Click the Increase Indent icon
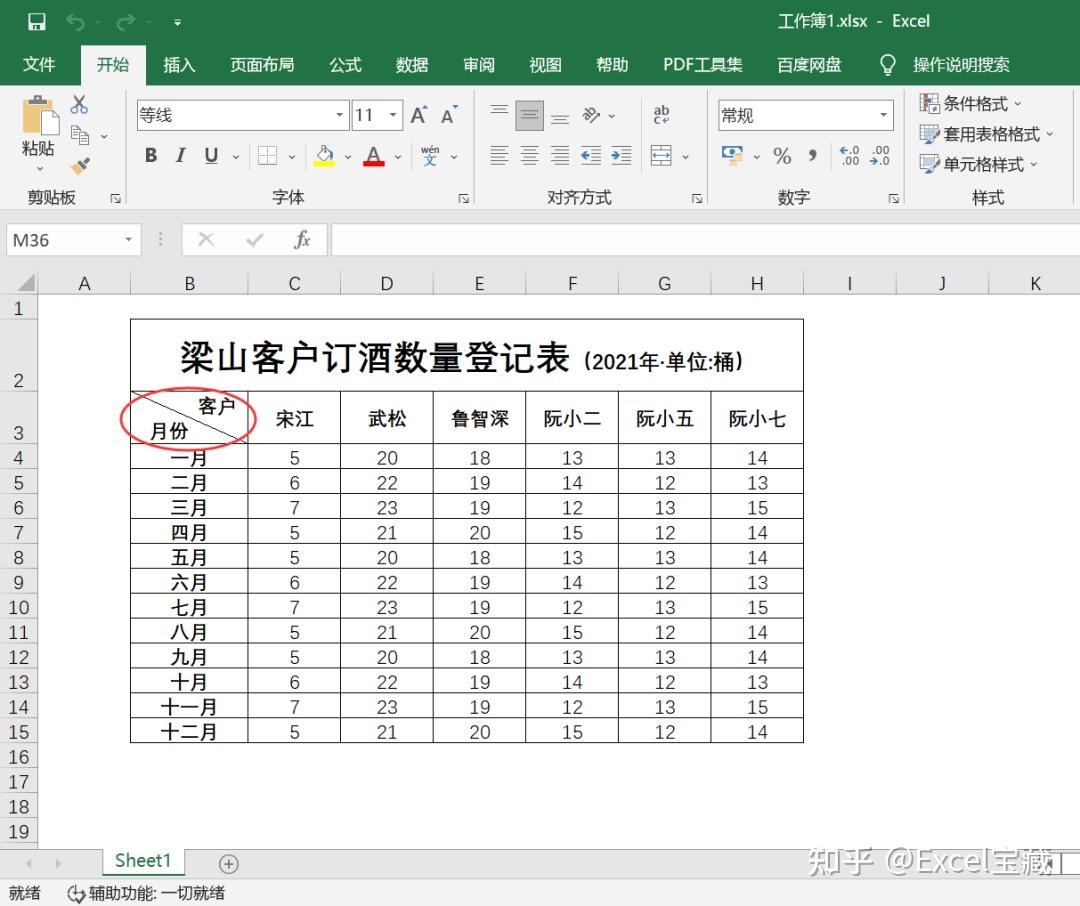 pos(622,155)
